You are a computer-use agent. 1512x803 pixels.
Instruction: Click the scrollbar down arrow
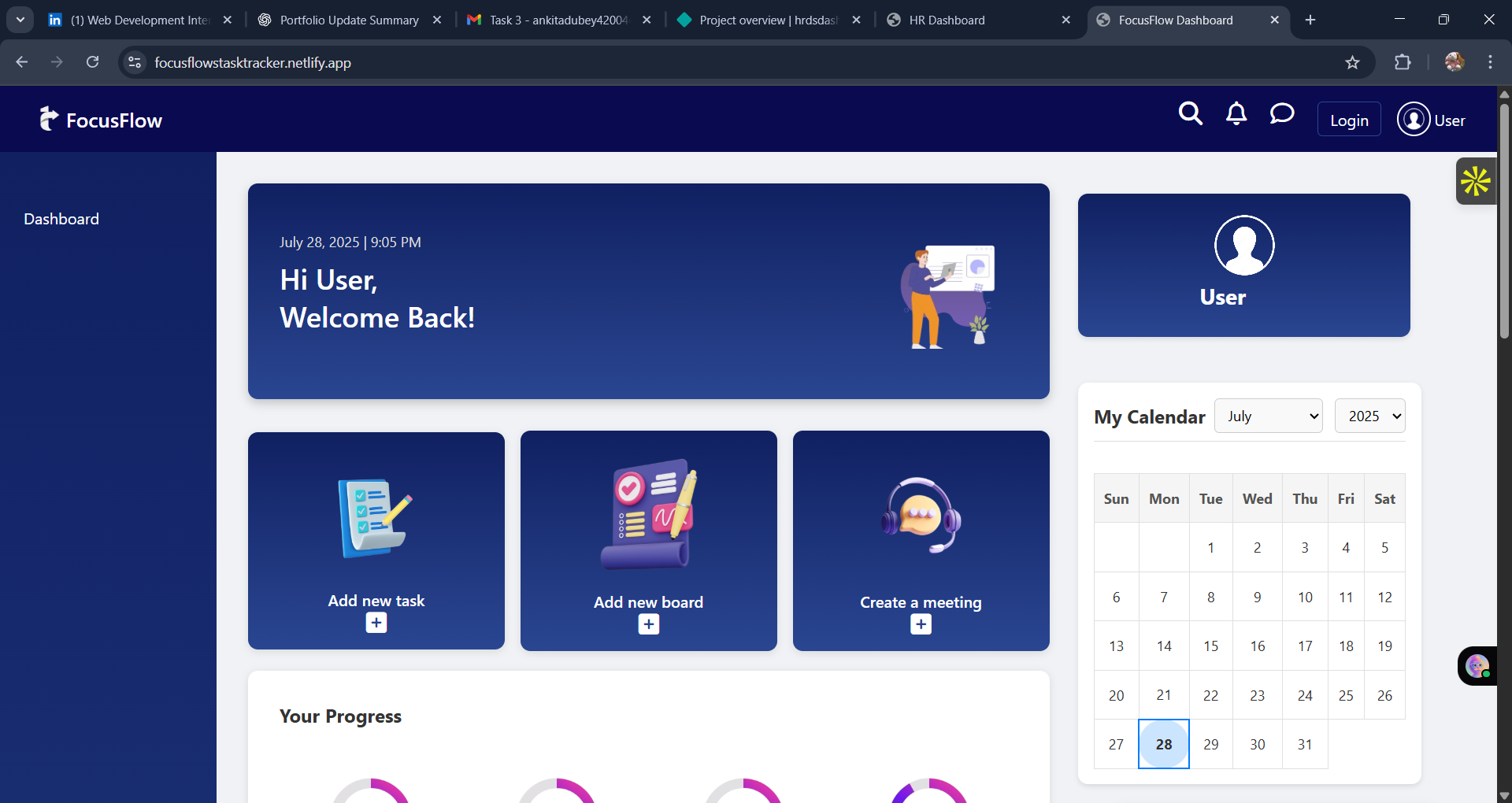[1504, 795]
